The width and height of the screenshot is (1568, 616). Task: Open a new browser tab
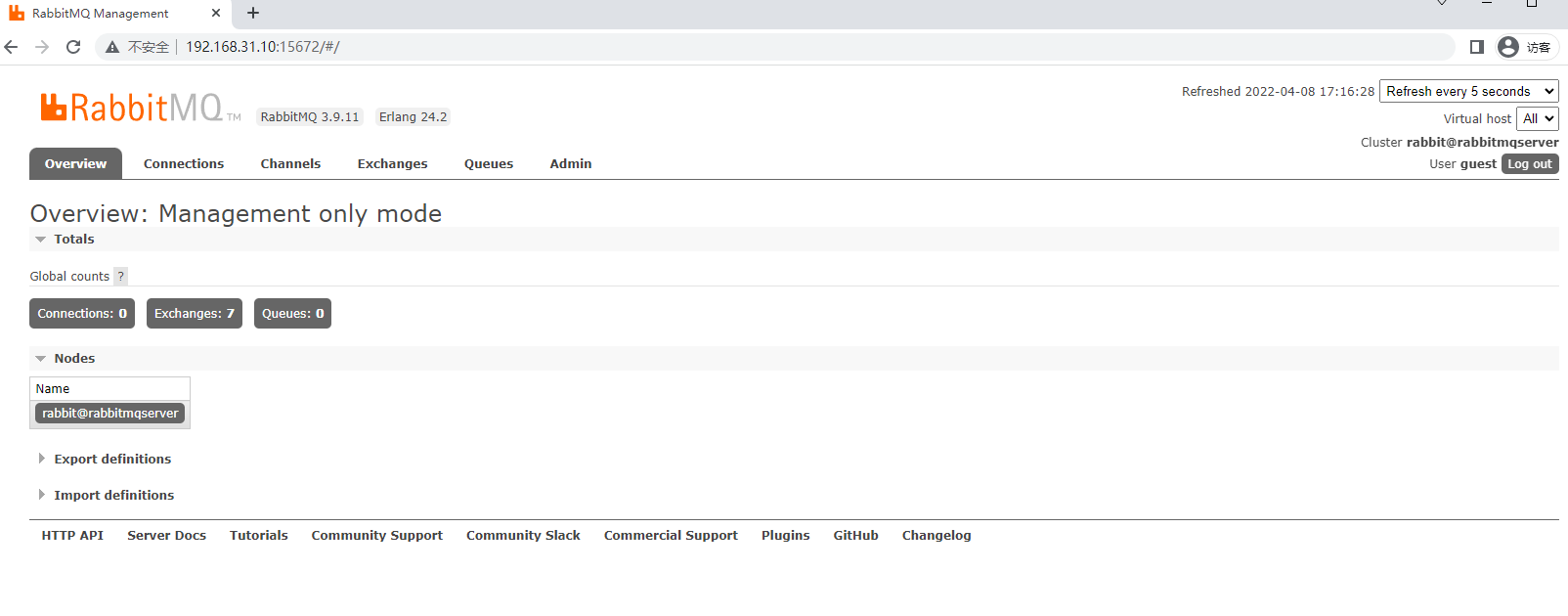click(x=253, y=13)
